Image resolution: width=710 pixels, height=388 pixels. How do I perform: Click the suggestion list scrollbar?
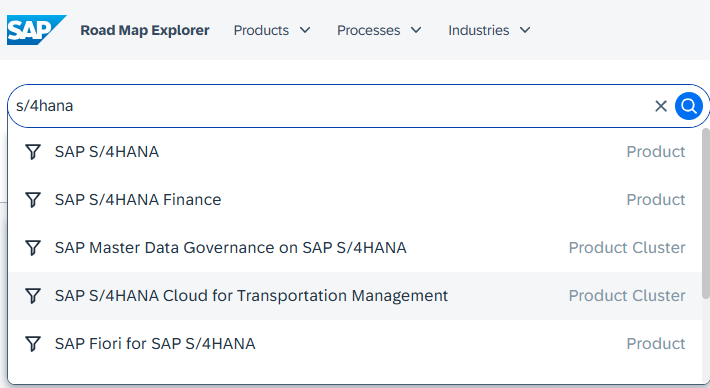coord(705,214)
